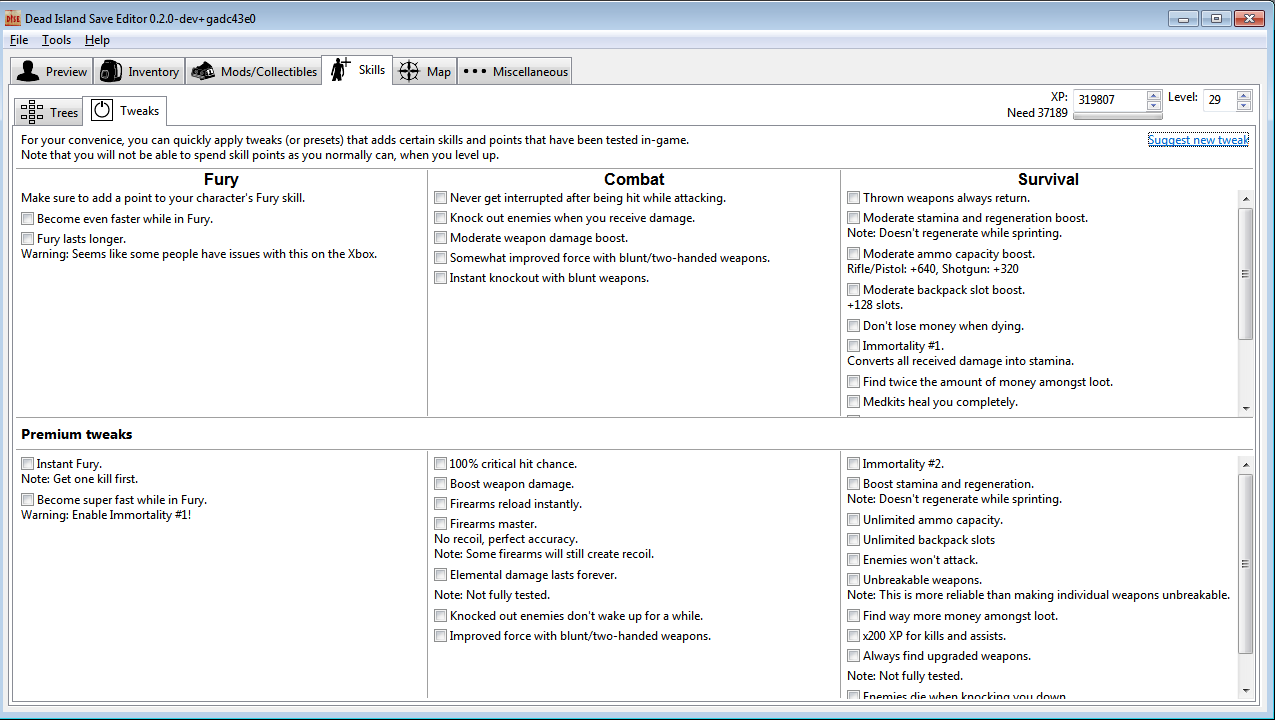The image size is (1275, 720).
Task: Enable Always find upgraded weapons
Action: pos(854,656)
